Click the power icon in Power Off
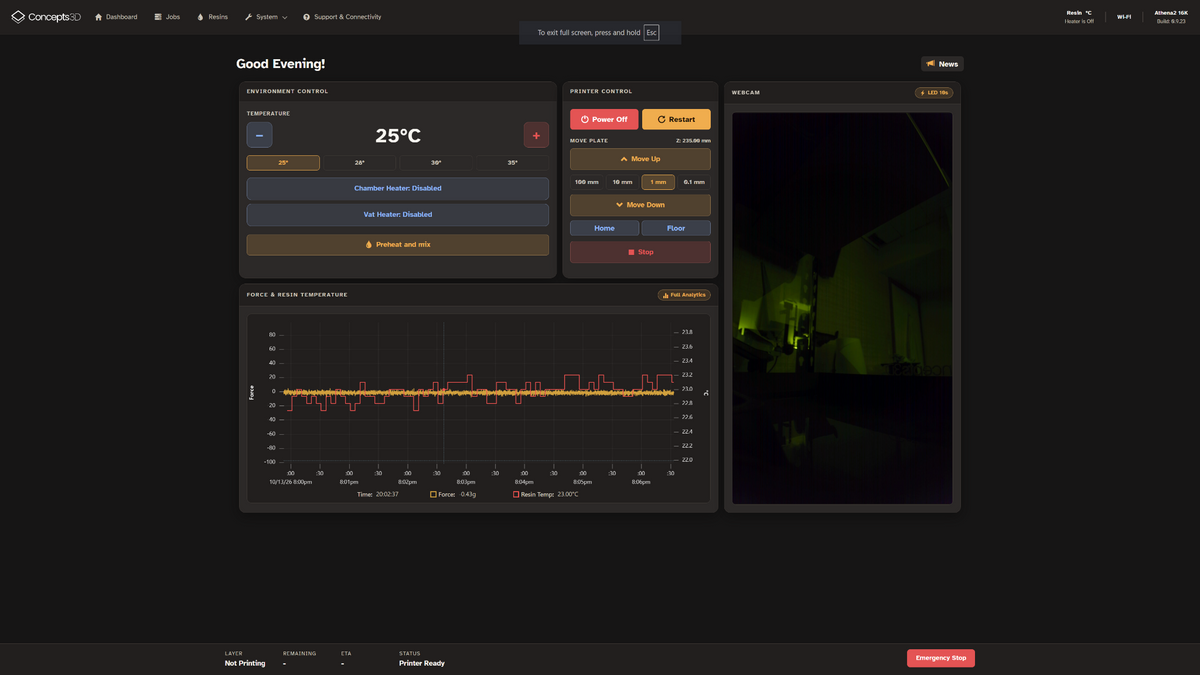Screen dimensions: 1200x675 coord(585,119)
